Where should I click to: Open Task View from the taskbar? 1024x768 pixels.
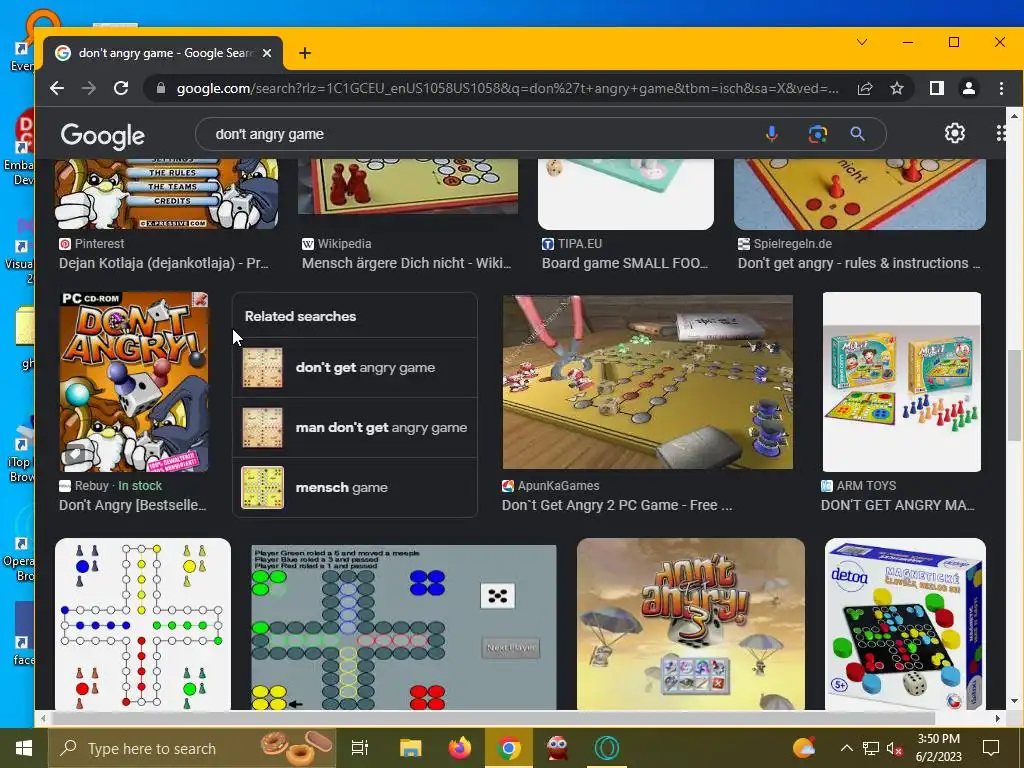(x=360, y=748)
